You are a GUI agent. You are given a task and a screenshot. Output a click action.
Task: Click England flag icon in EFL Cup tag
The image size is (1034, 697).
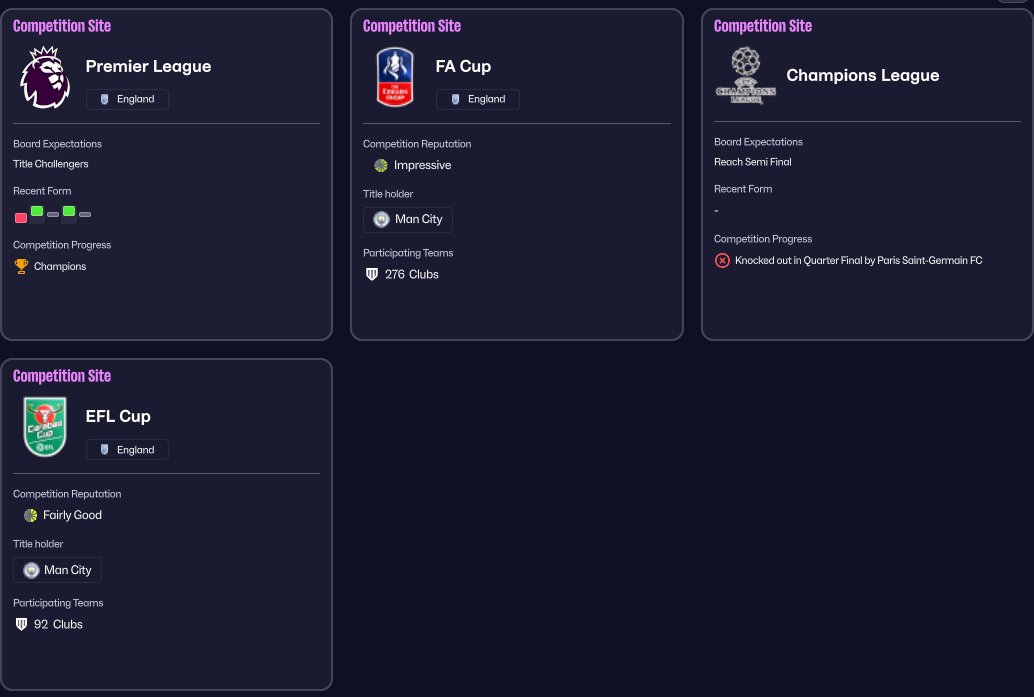pyautogui.click(x=104, y=450)
